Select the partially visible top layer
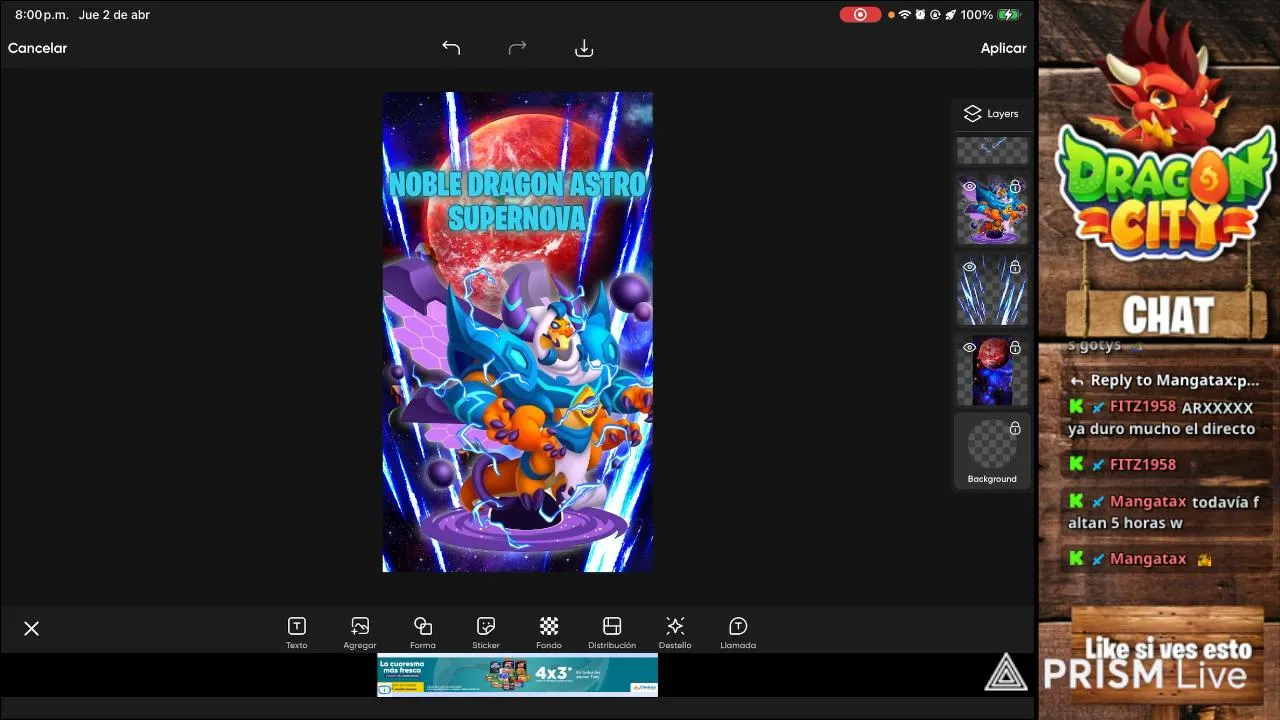The width and height of the screenshot is (1280, 720). pyautogui.click(x=992, y=151)
